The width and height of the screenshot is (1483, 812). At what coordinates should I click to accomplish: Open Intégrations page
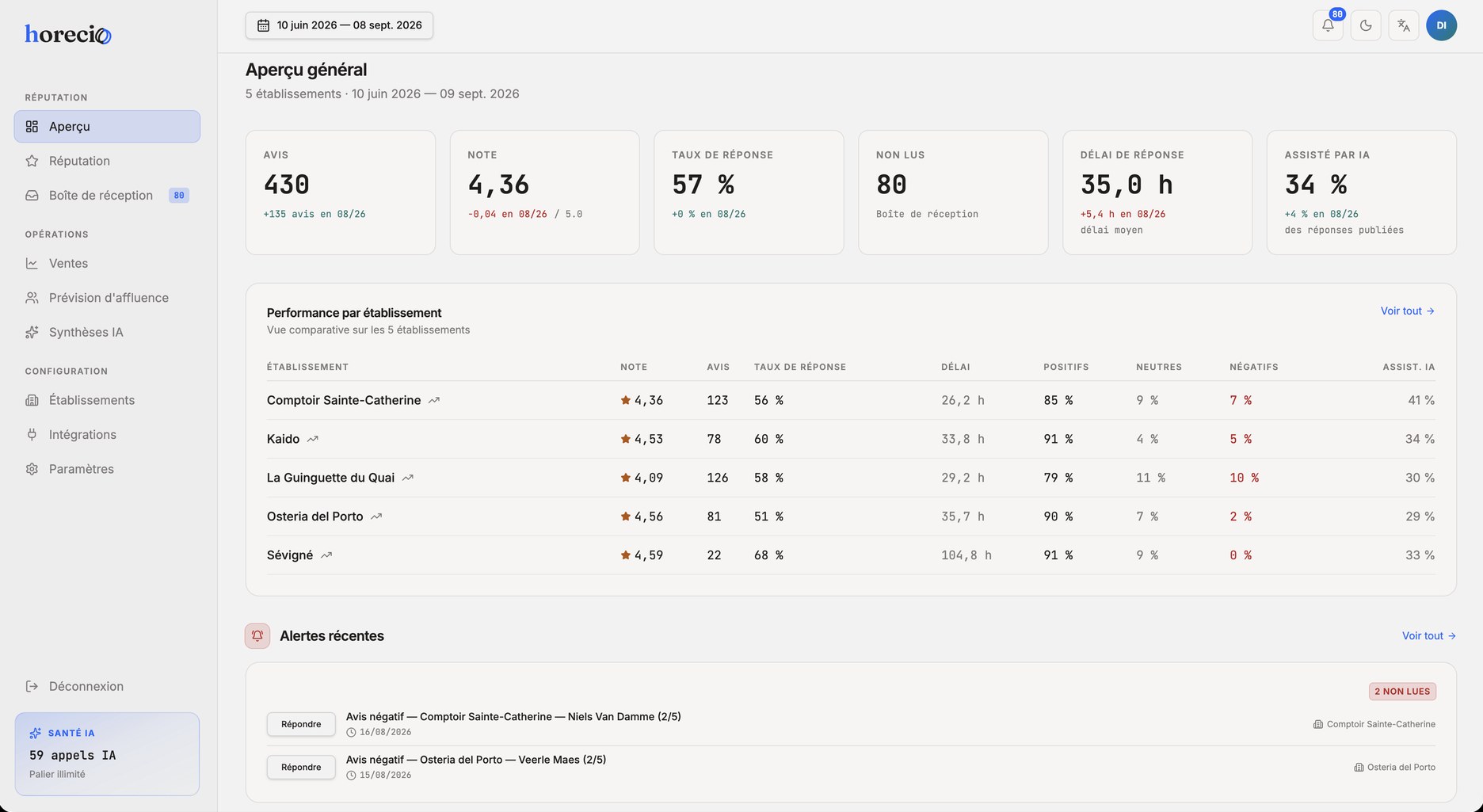coord(107,434)
